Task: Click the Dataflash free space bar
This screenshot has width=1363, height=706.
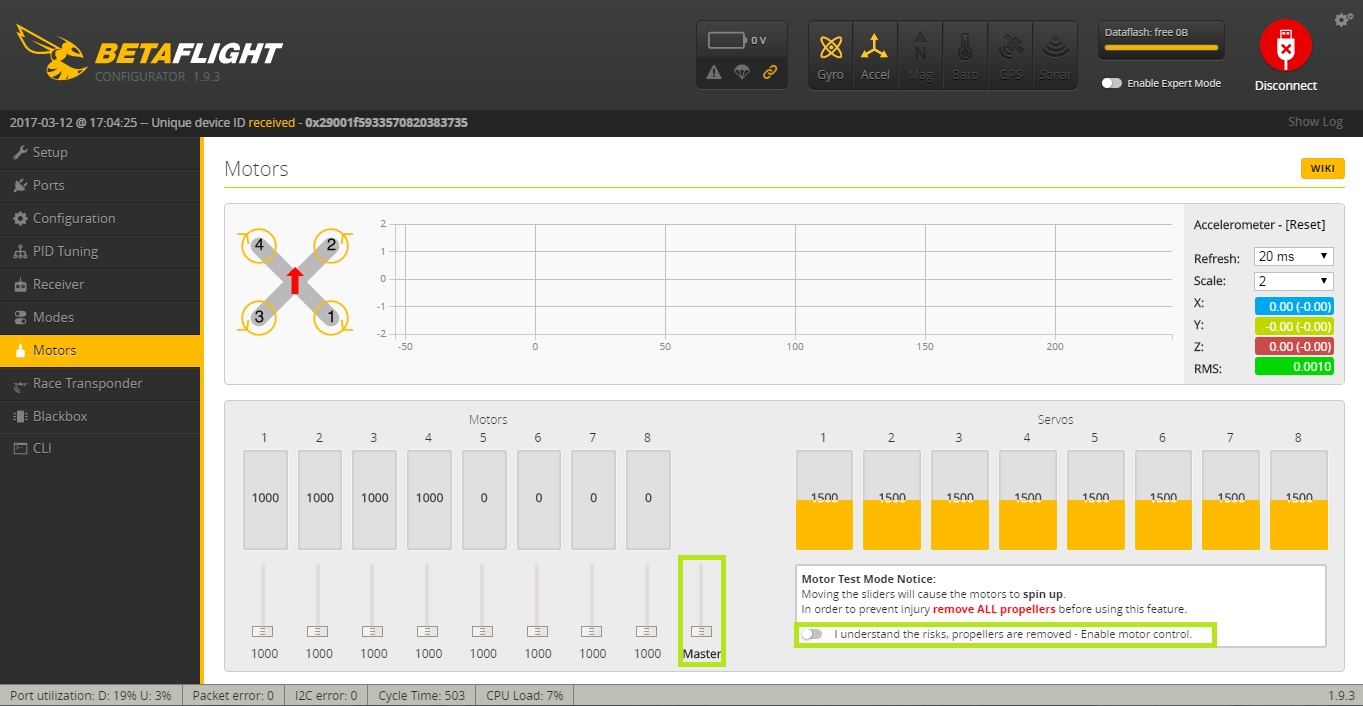Action: [1161, 47]
